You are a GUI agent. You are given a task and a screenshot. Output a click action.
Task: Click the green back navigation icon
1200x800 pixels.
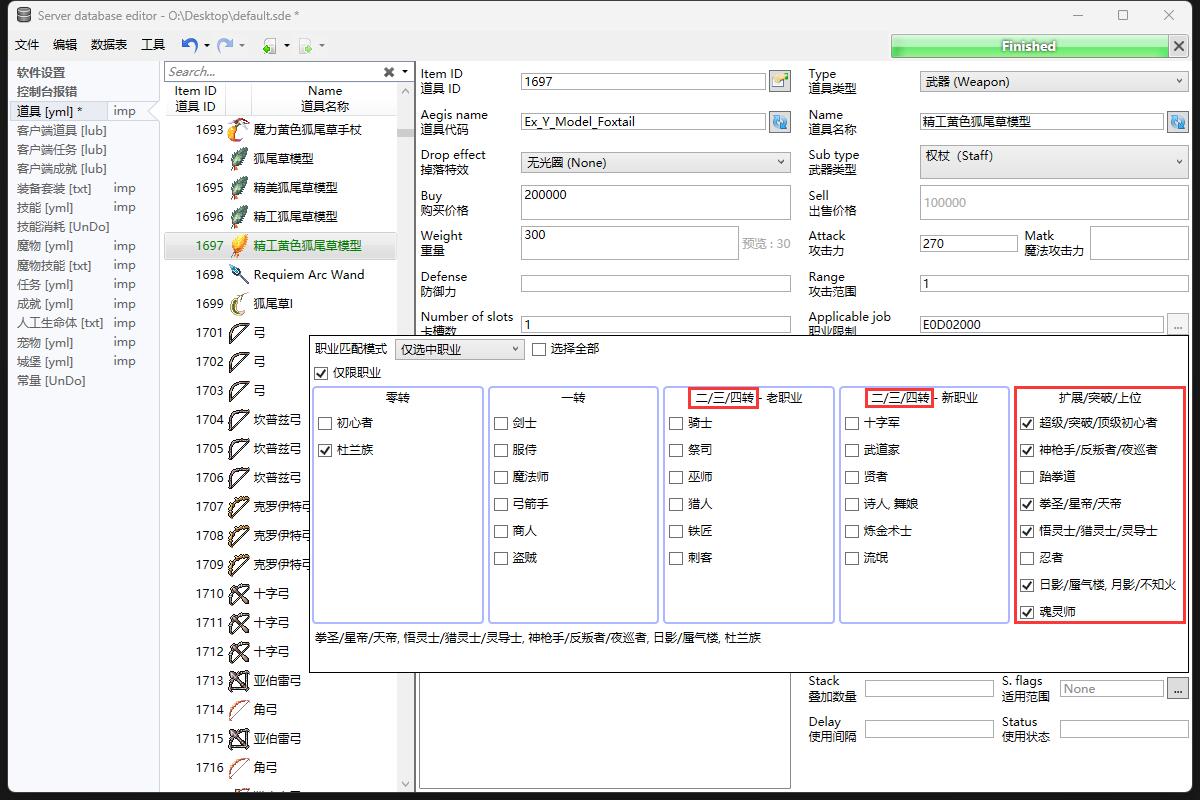point(269,46)
